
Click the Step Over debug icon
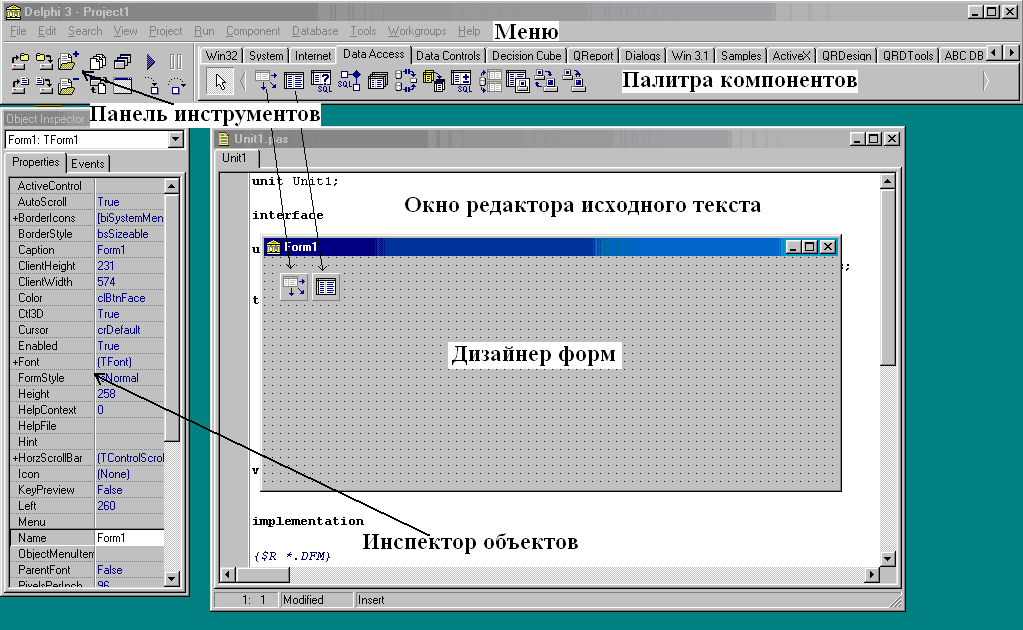point(176,85)
